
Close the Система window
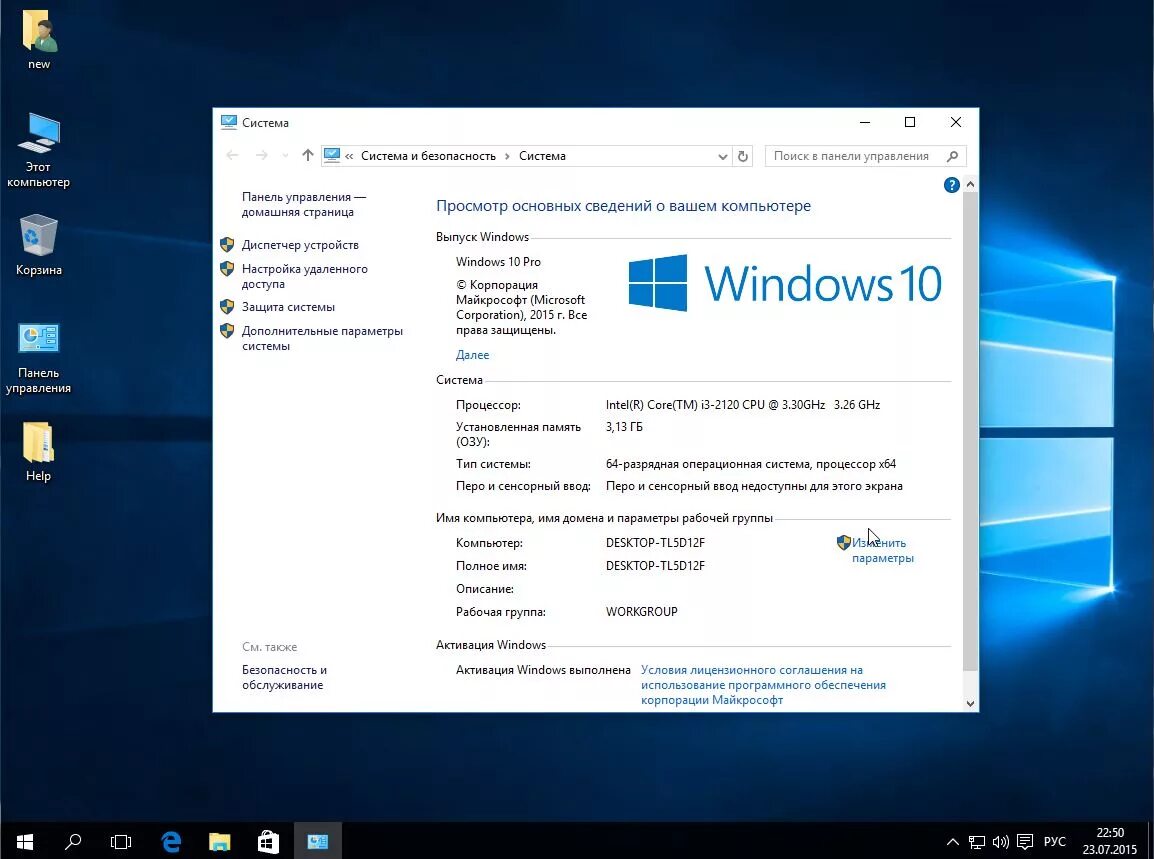click(956, 122)
